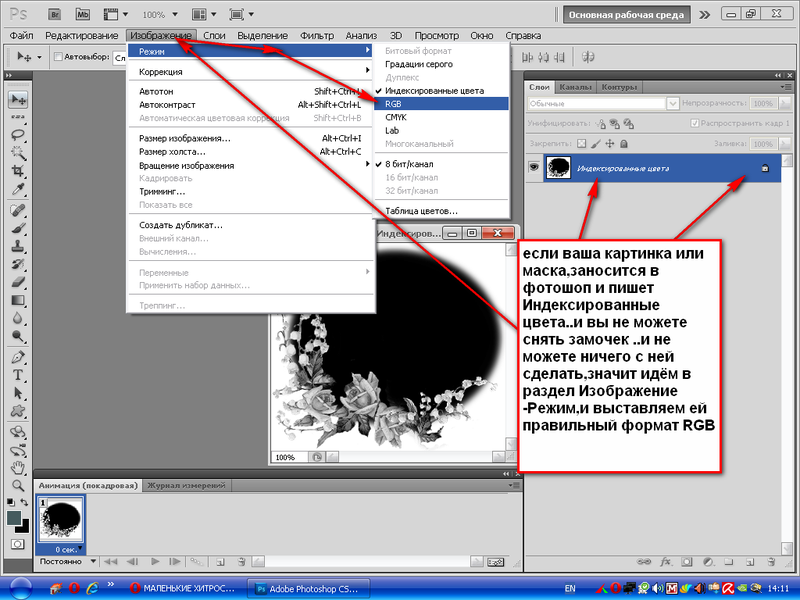Select the History Brush tool
The width and height of the screenshot is (800, 600).
(18, 264)
